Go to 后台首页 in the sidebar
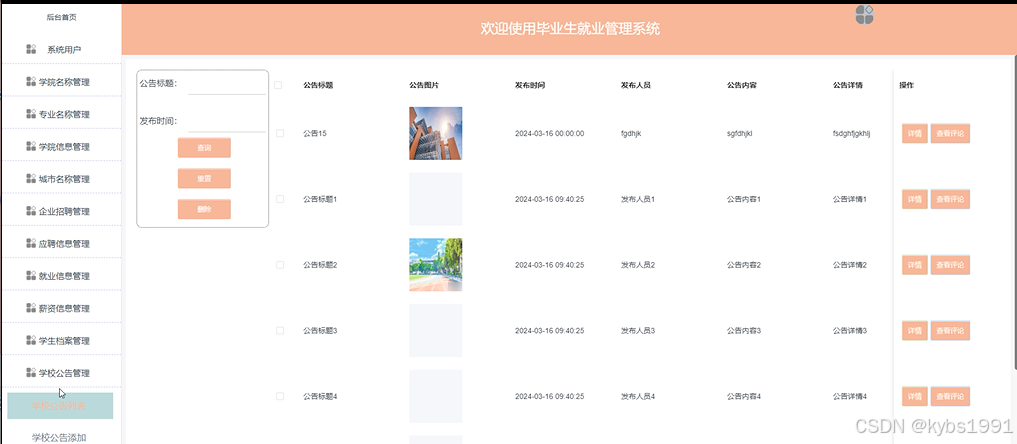 point(61,18)
